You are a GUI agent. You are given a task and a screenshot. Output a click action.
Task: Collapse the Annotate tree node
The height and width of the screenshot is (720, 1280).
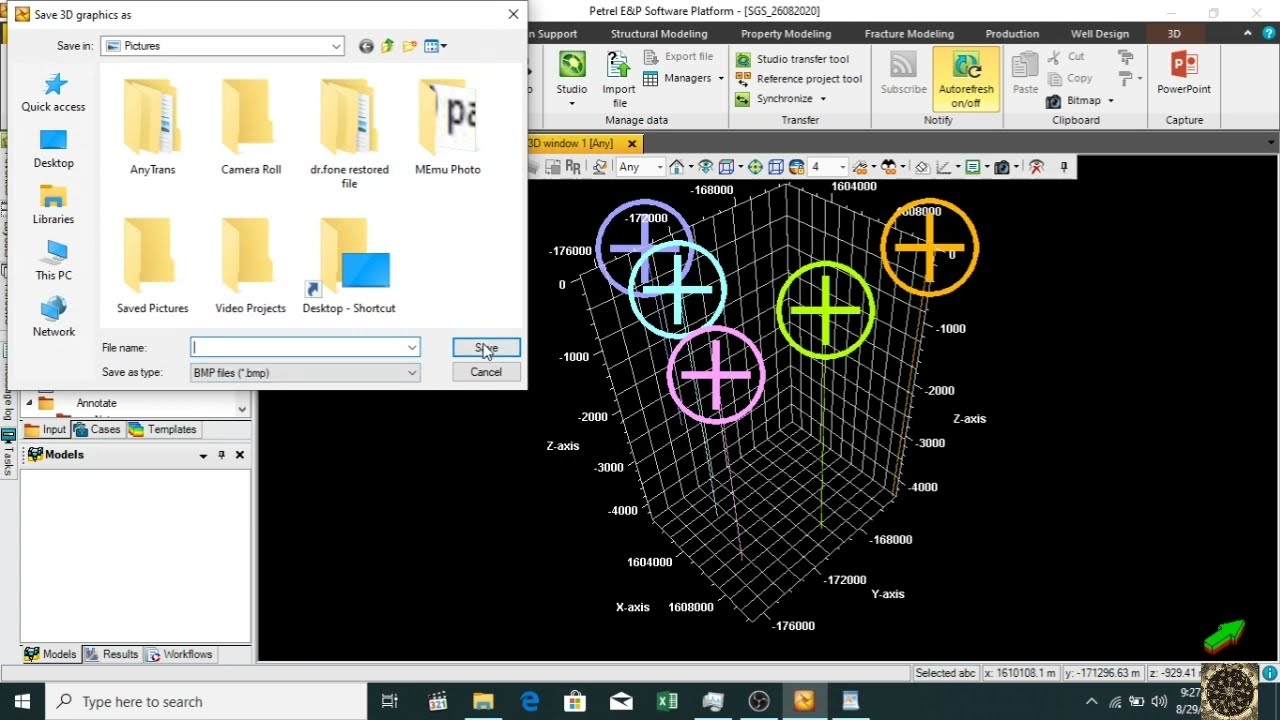[29, 403]
